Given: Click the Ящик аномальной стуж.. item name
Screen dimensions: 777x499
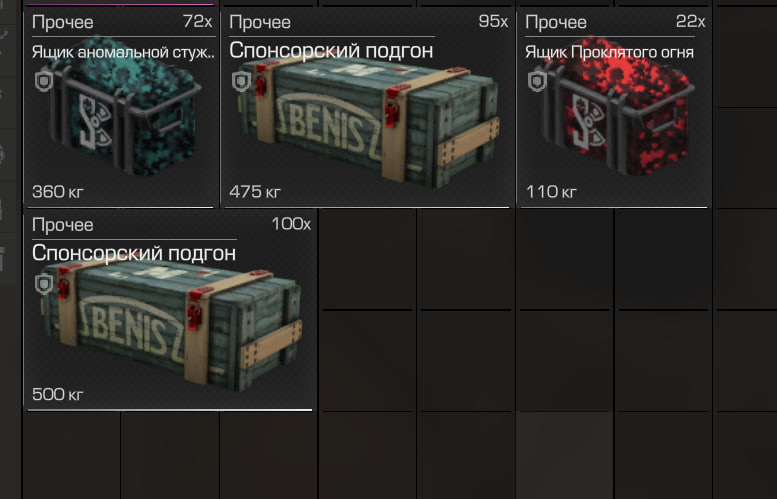Looking at the screenshot, I should click(123, 52).
